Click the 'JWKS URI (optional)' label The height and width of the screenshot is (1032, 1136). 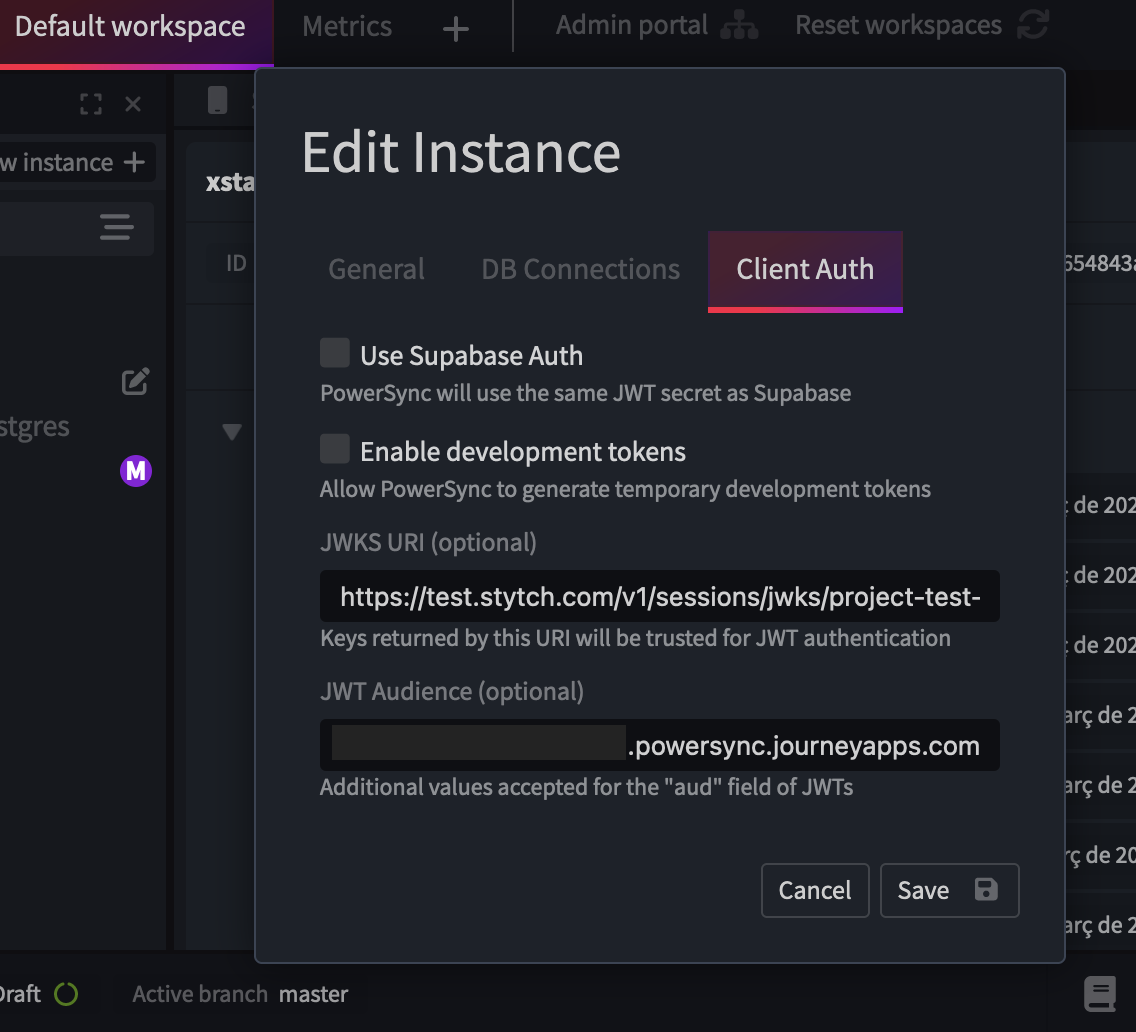pyautogui.click(x=428, y=542)
